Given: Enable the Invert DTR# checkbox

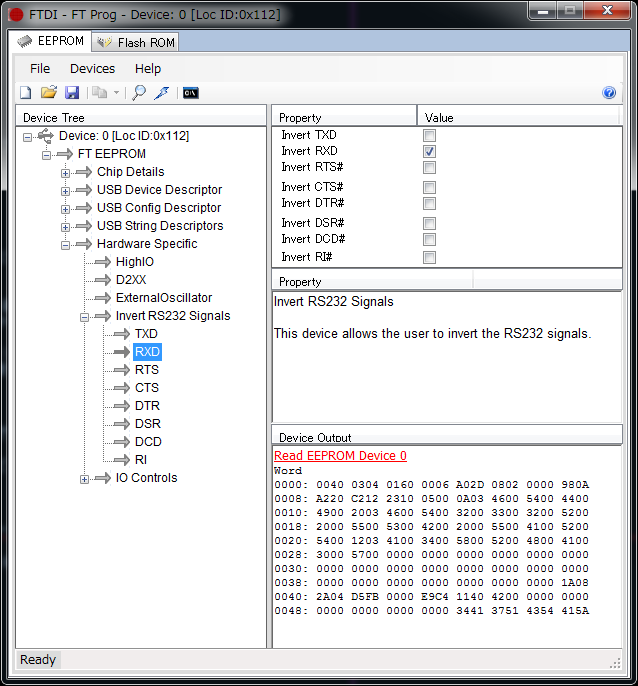Looking at the screenshot, I should 429,203.
